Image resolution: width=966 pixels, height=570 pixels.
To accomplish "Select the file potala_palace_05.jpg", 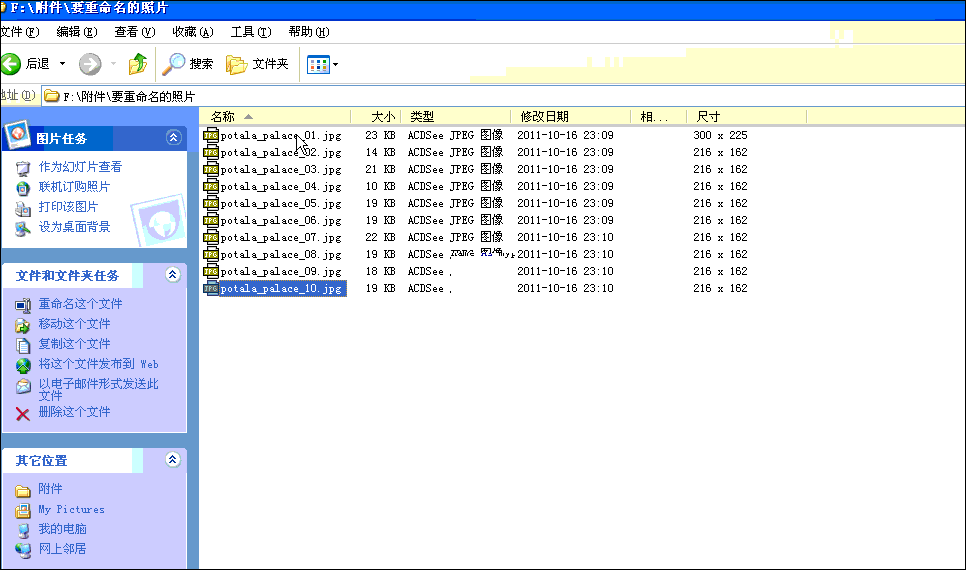I will point(280,203).
